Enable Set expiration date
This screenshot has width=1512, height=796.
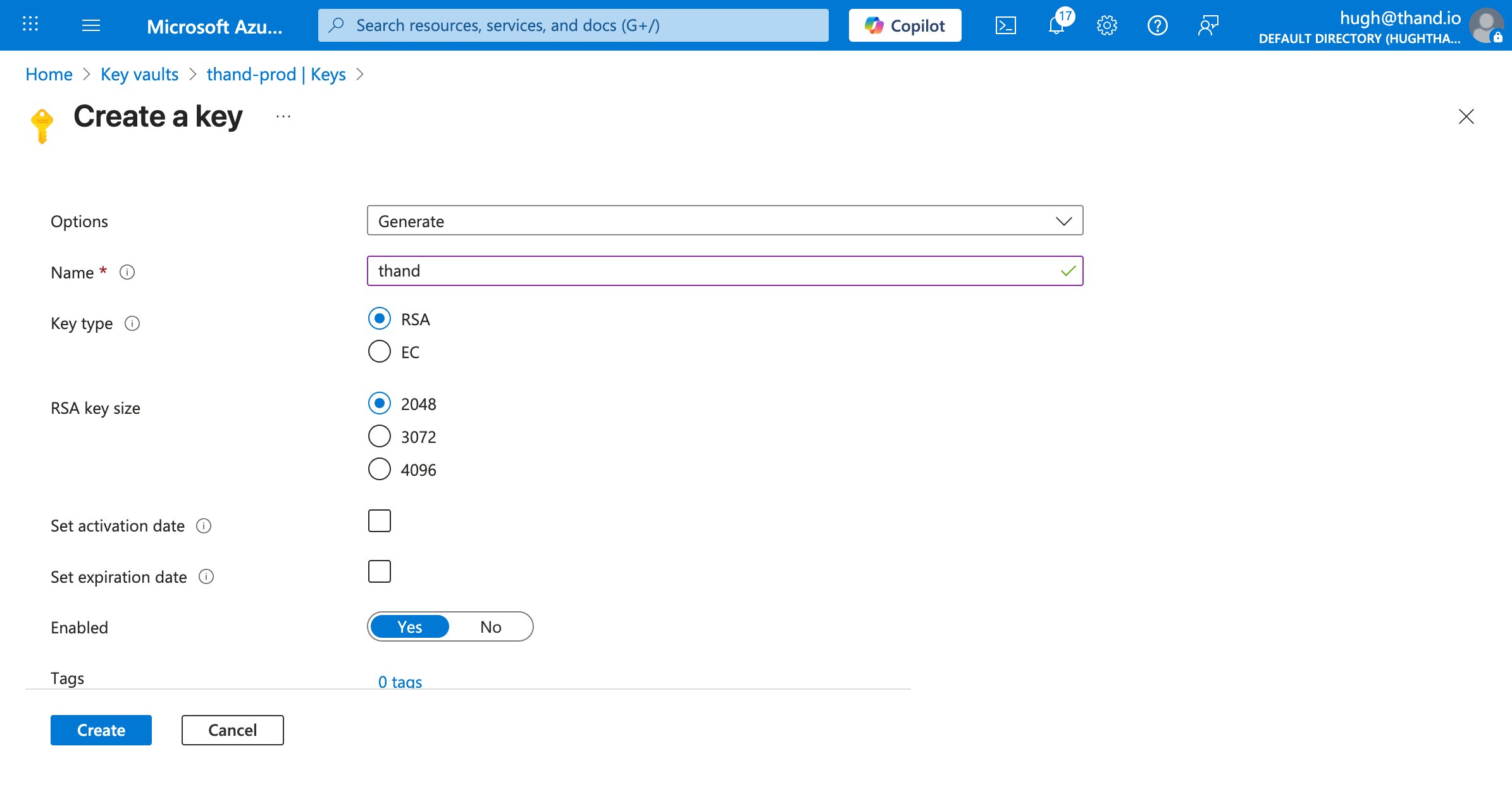(x=379, y=571)
